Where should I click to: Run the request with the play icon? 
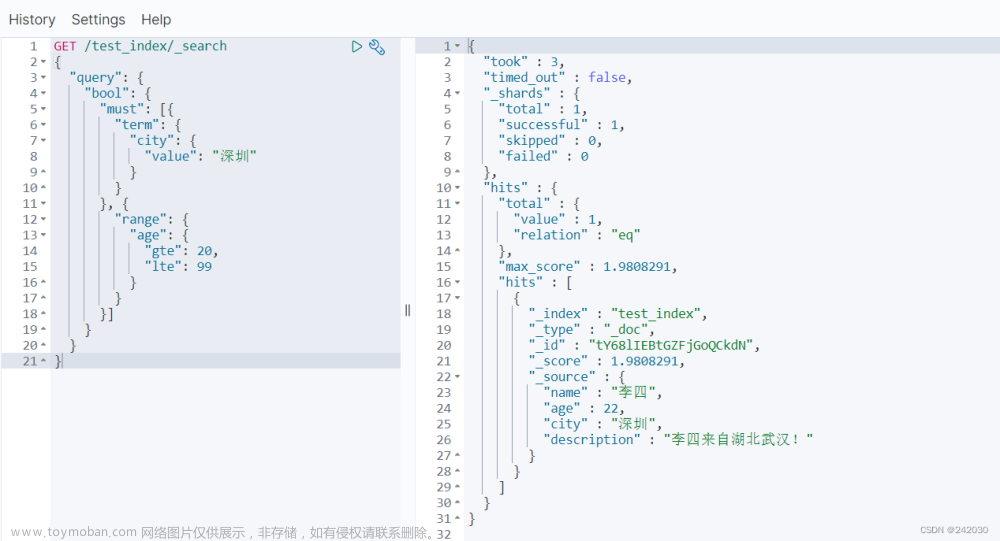357,47
